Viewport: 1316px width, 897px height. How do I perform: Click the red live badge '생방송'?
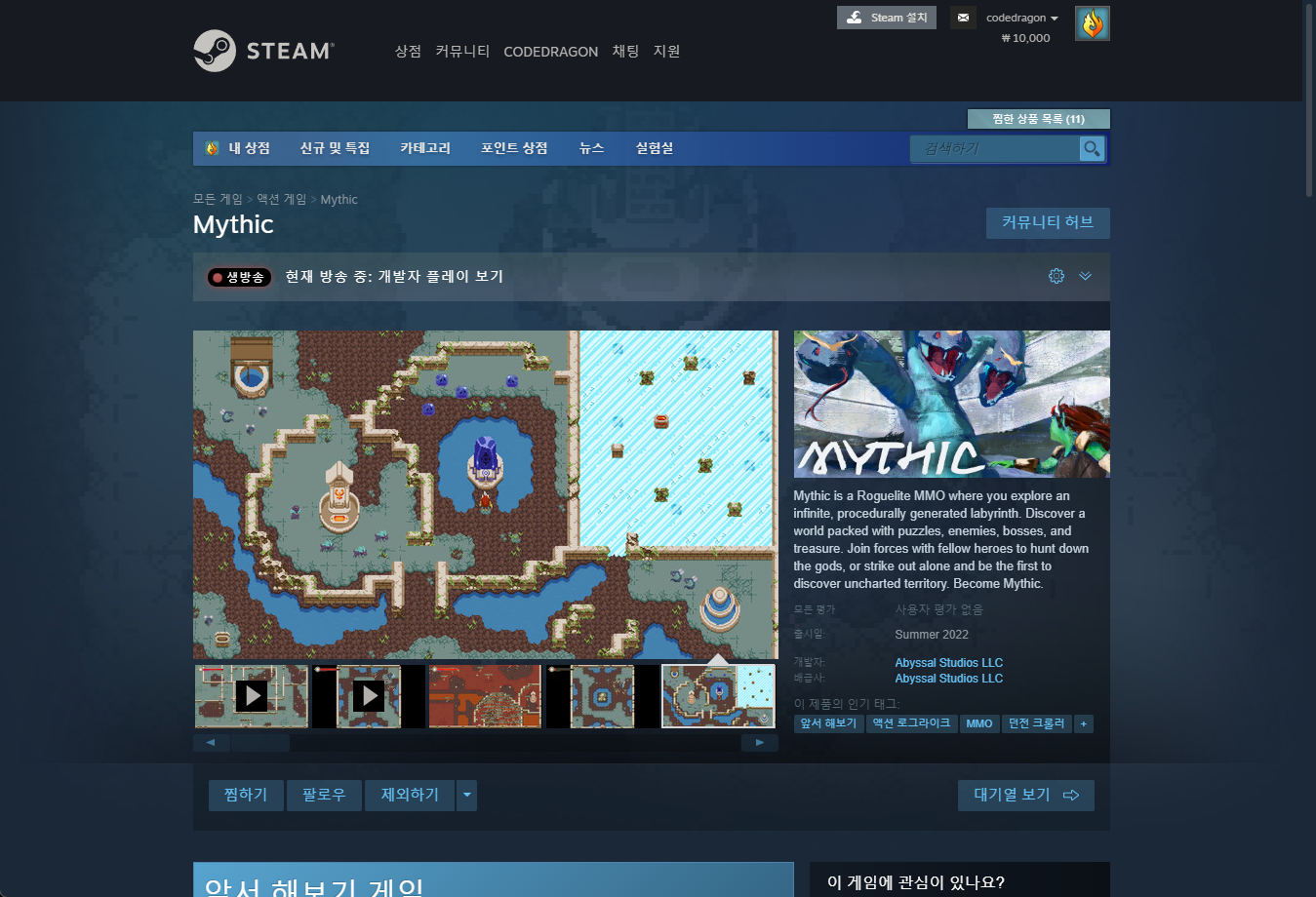pos(239,277)
